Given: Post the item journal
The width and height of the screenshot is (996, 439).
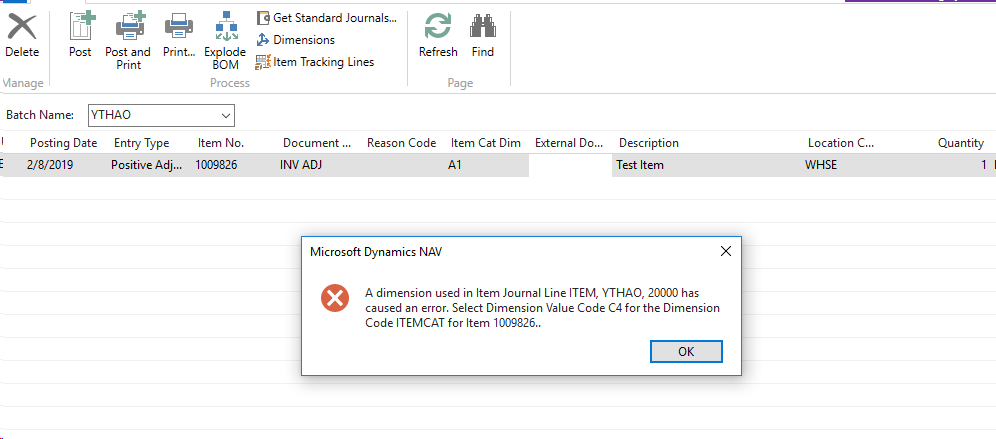Looking at the screenshot, I should click(x=80, y=36).
